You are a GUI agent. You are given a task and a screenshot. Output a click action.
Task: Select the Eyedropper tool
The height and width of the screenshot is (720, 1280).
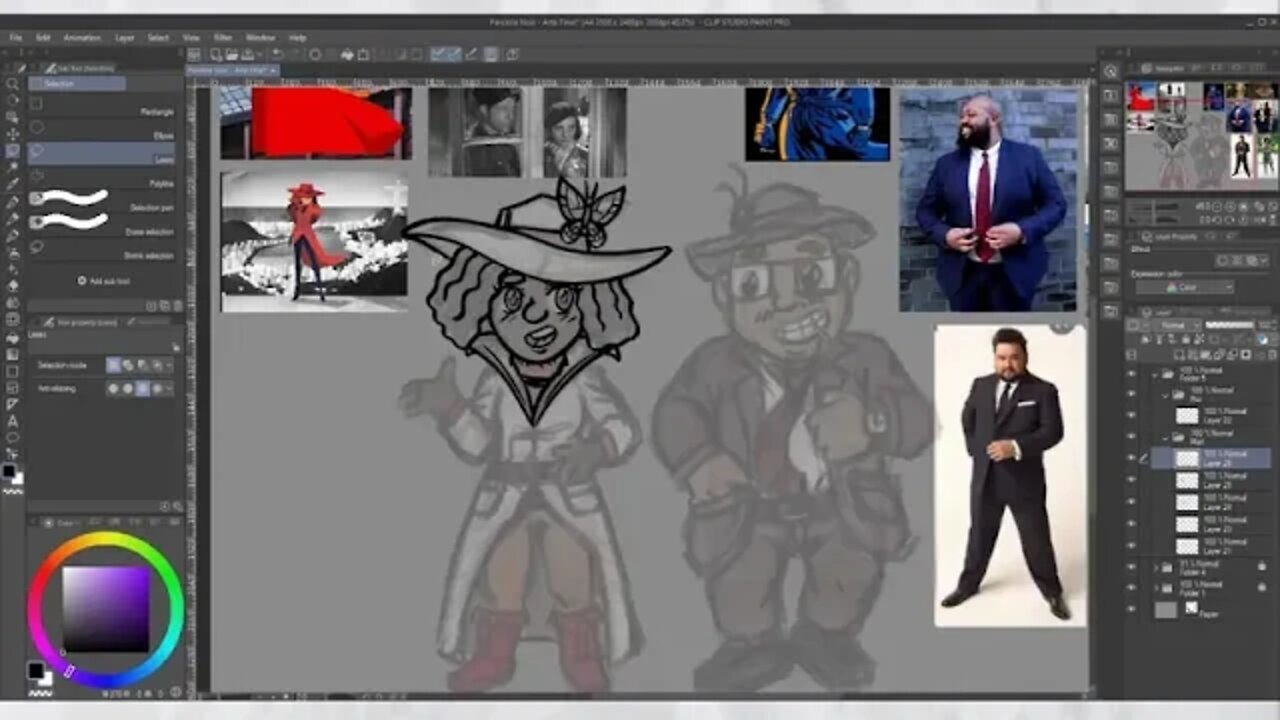point(12,185)
